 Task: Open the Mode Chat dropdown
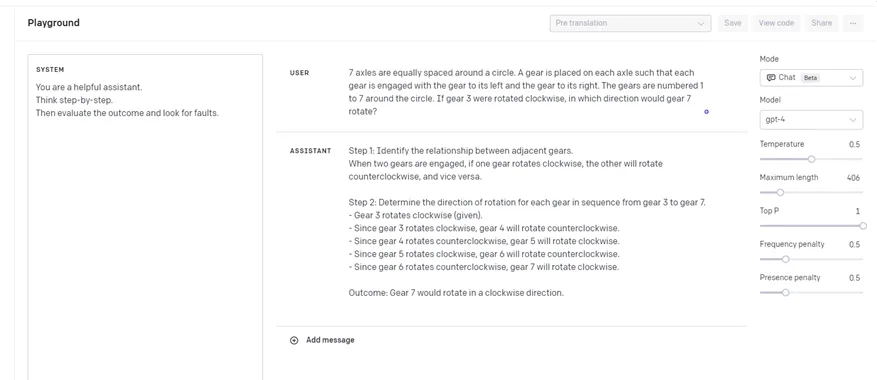(811, 78)
